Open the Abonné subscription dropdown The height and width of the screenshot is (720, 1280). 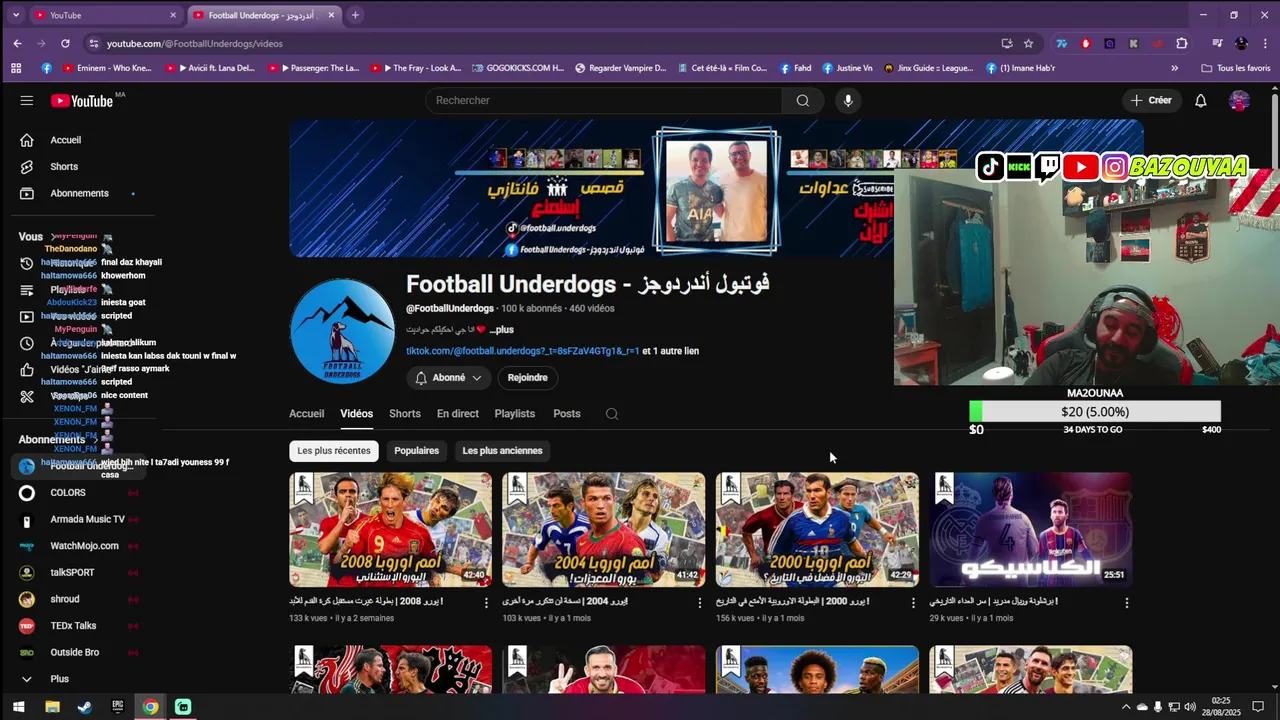click(x=449, y=378)
